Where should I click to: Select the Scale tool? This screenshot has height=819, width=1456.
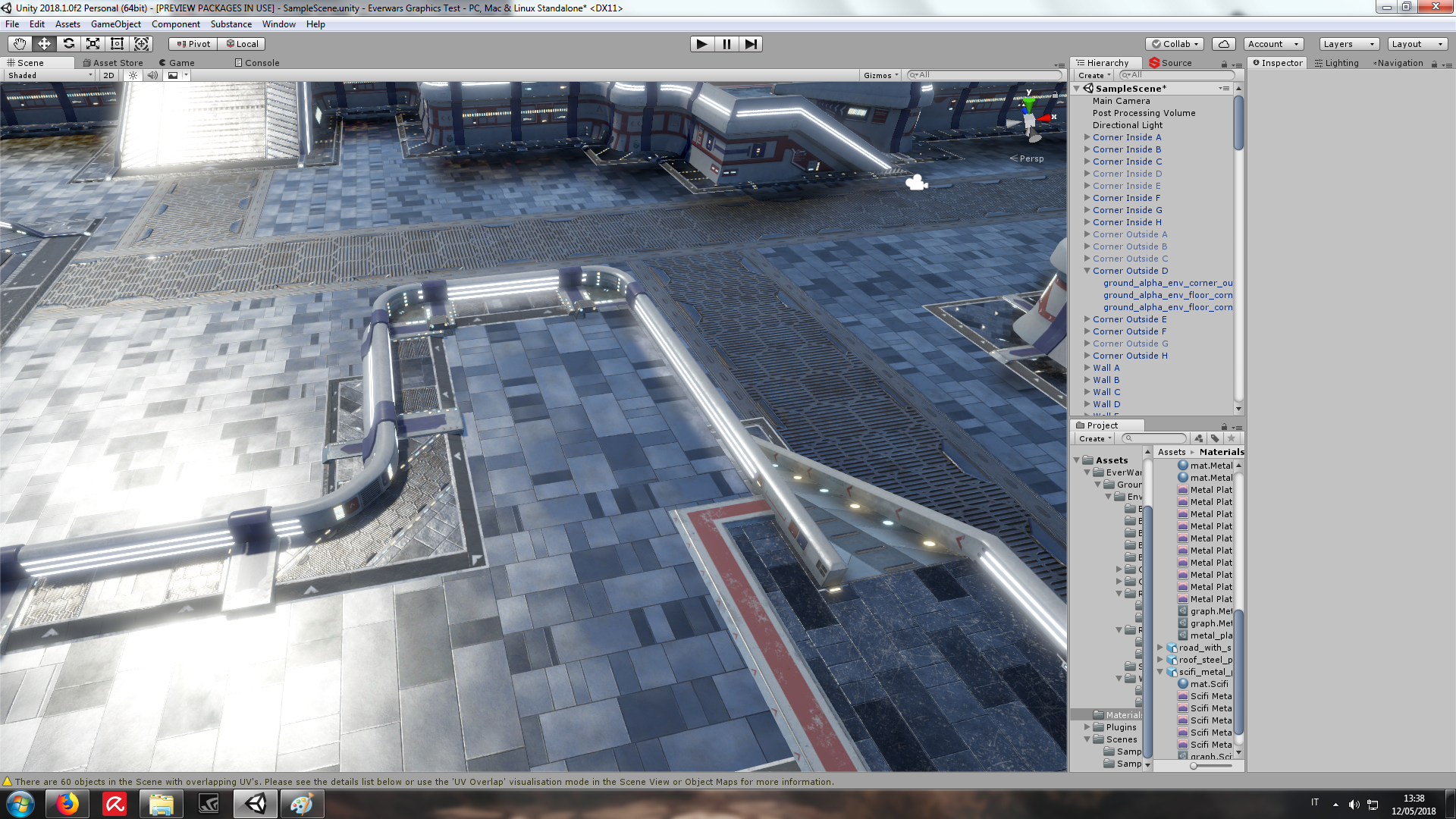[x=93, y=44]
